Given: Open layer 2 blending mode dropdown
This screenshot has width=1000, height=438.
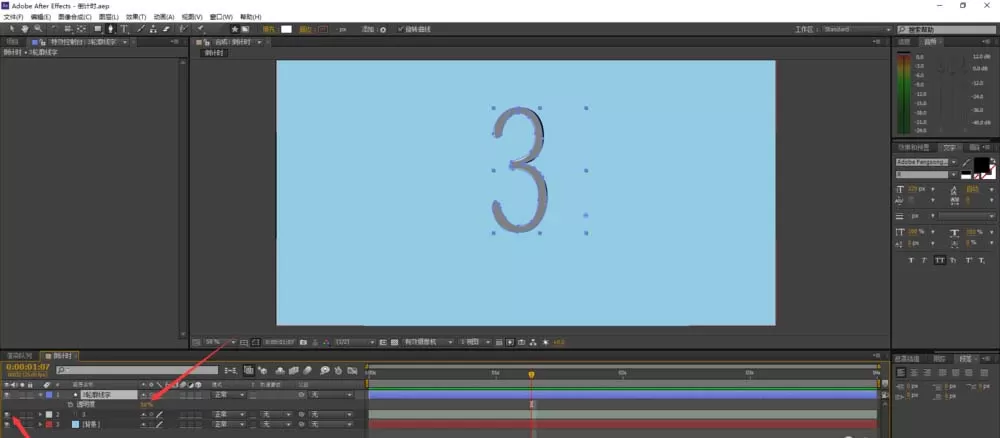Looking at the screenshot, I should tap(229, 414).
